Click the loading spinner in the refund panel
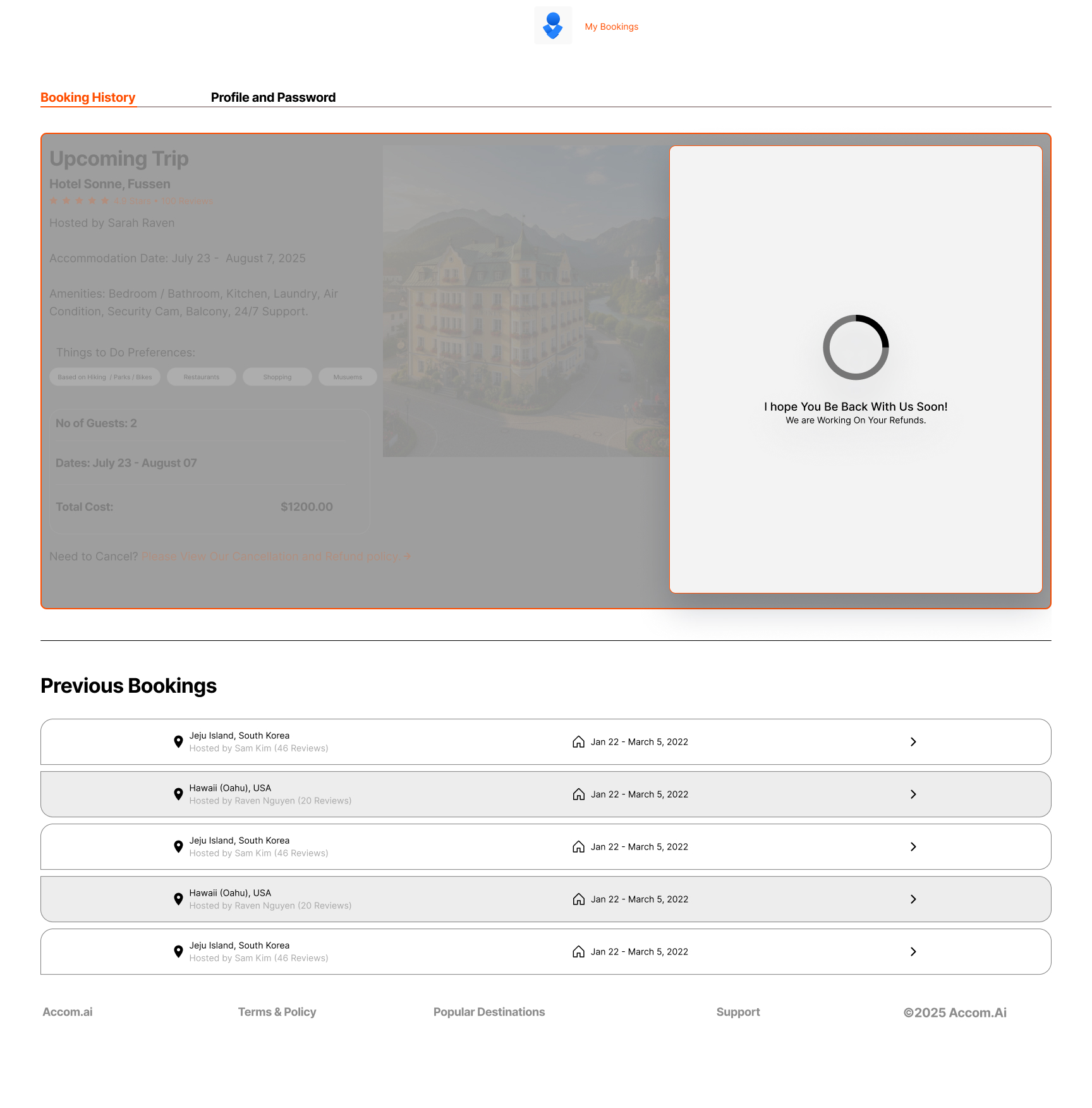Screen dimensions: 1092x1108 point(856,347)
